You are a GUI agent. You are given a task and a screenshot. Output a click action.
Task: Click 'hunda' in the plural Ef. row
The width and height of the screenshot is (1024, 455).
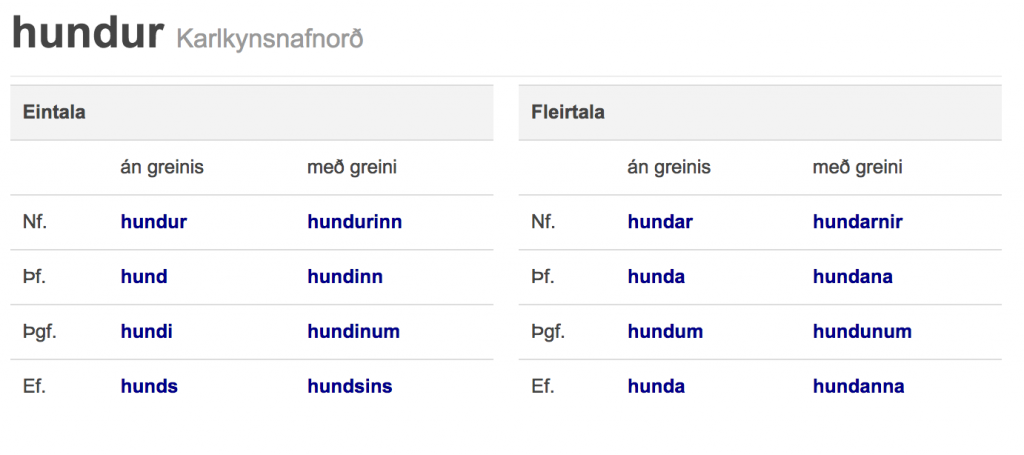pyautogui.click(x=656, y=387)
